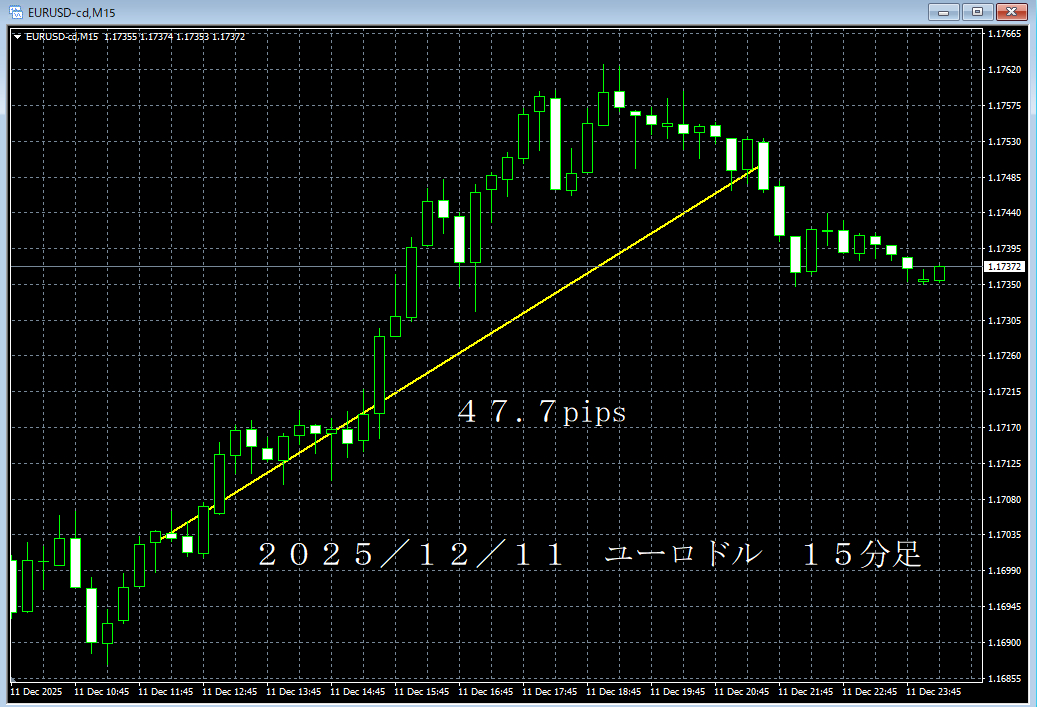Viewport: 1037px width, 707px height.
Task: Click price scale value 1.16855
Action: click(x=1004, y=679)
